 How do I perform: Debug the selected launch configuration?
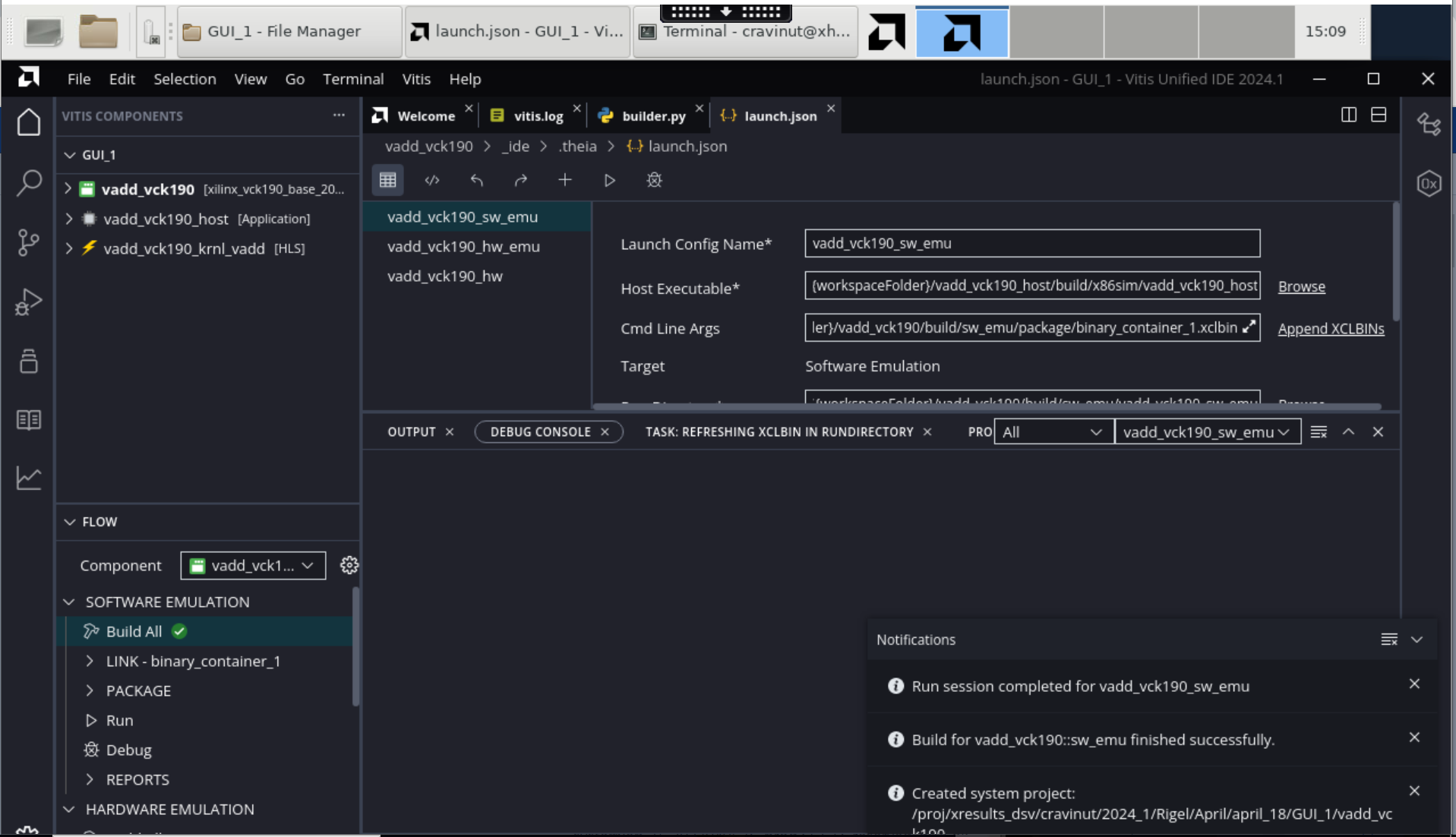pyautogui.click(x=654, y=181)
